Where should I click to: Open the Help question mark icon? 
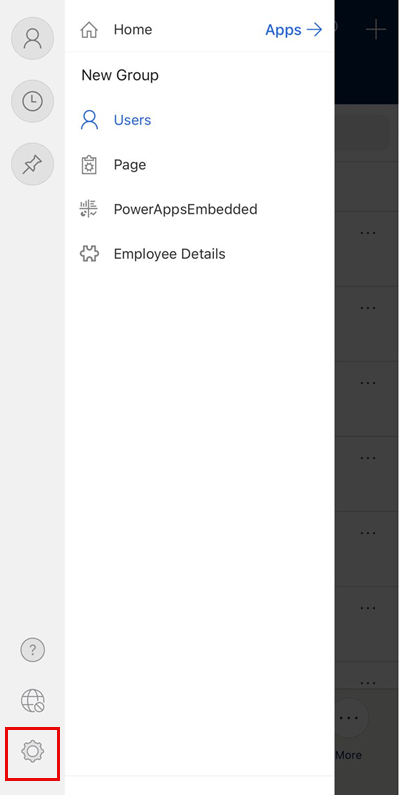pyautogui.click(x=32, y=649)
